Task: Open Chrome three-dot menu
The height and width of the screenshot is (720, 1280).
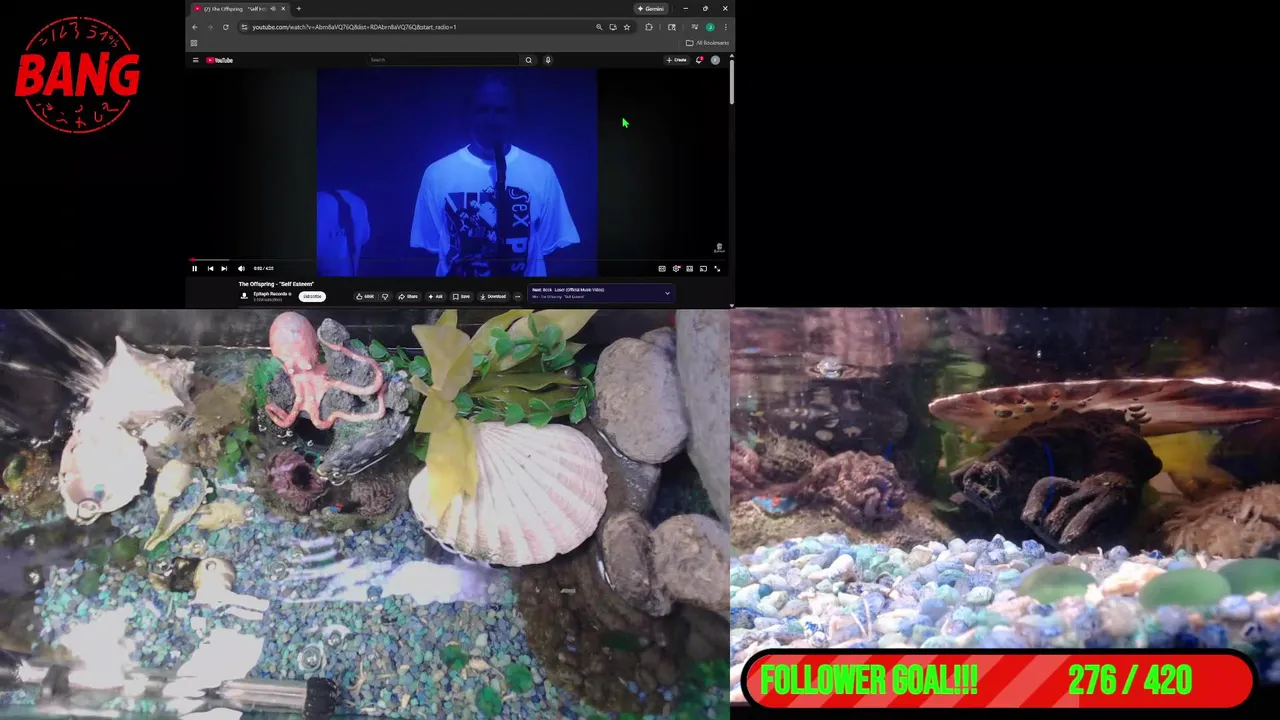Action: [x=726, y=27]
